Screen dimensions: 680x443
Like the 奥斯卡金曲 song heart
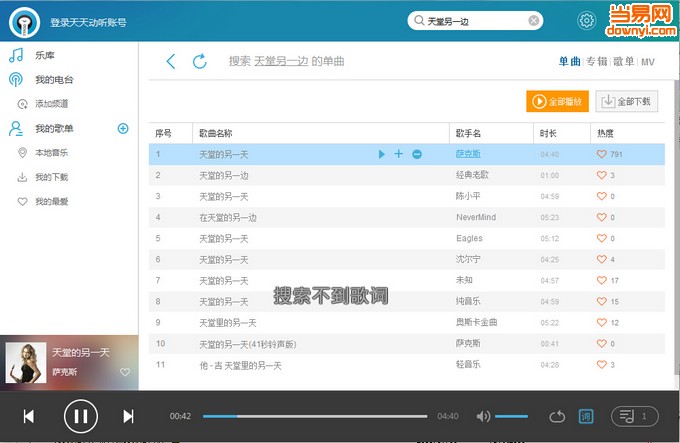click(602, 322)
